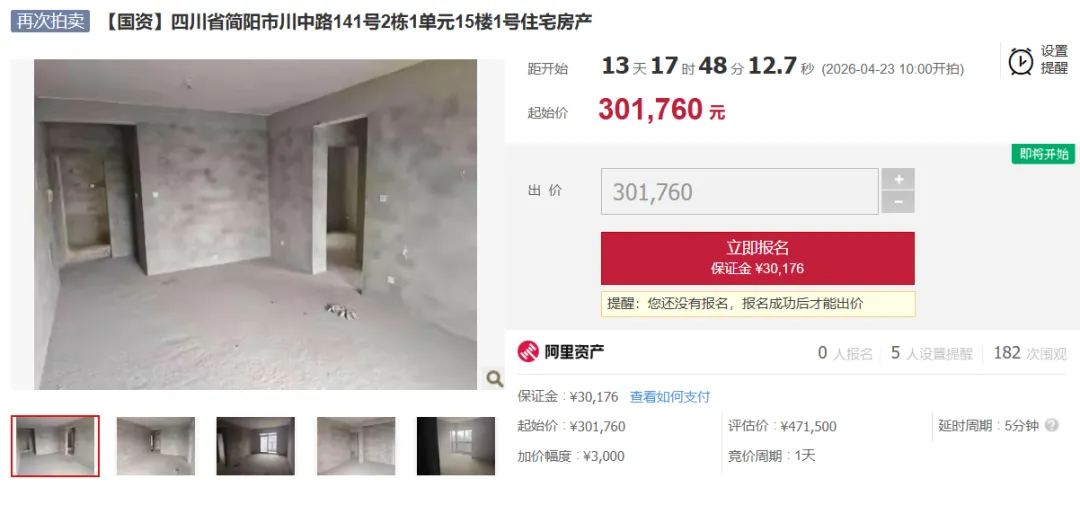The image size is (1080, 514).
Task: Select the fifth dark thumbnail
Action: 455,446
